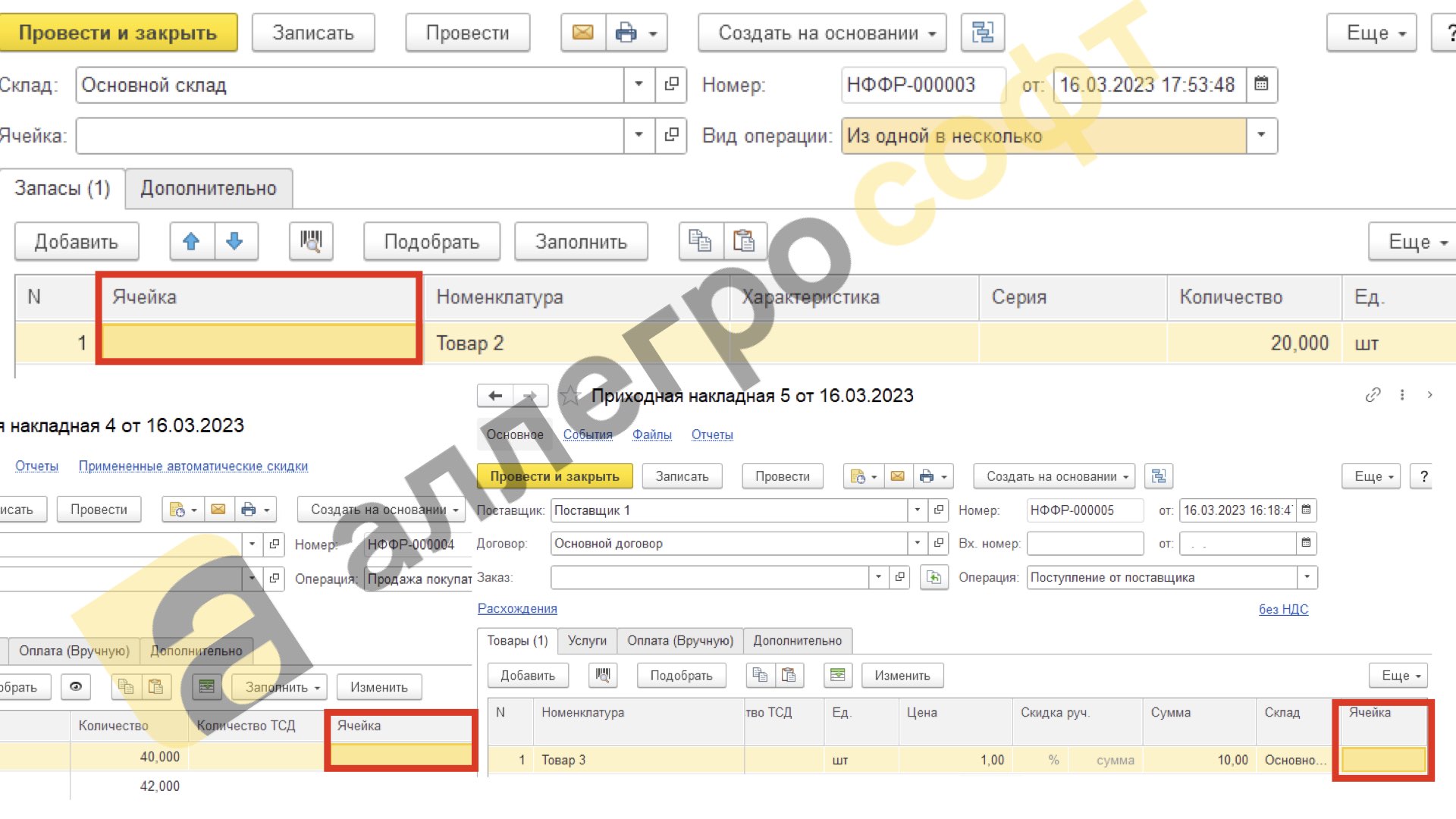The height and width of the screenshot is (819, 1456).
Task: Copy rows icon in Запасы toolbar
Action: tap(700, 241)
